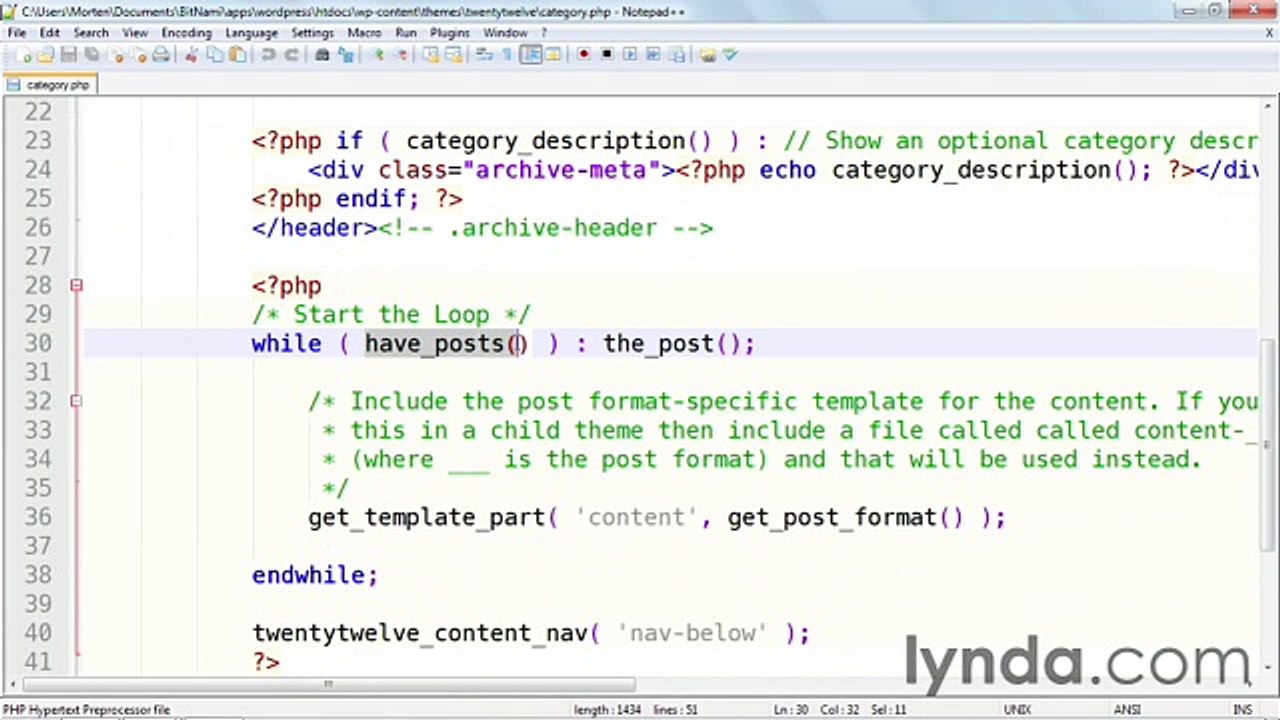Image resolution: width=1280 pixels, height=720 pixels.
Task: Open the Encoding menu
Action: pyautogui.click(x=186, y=33)
